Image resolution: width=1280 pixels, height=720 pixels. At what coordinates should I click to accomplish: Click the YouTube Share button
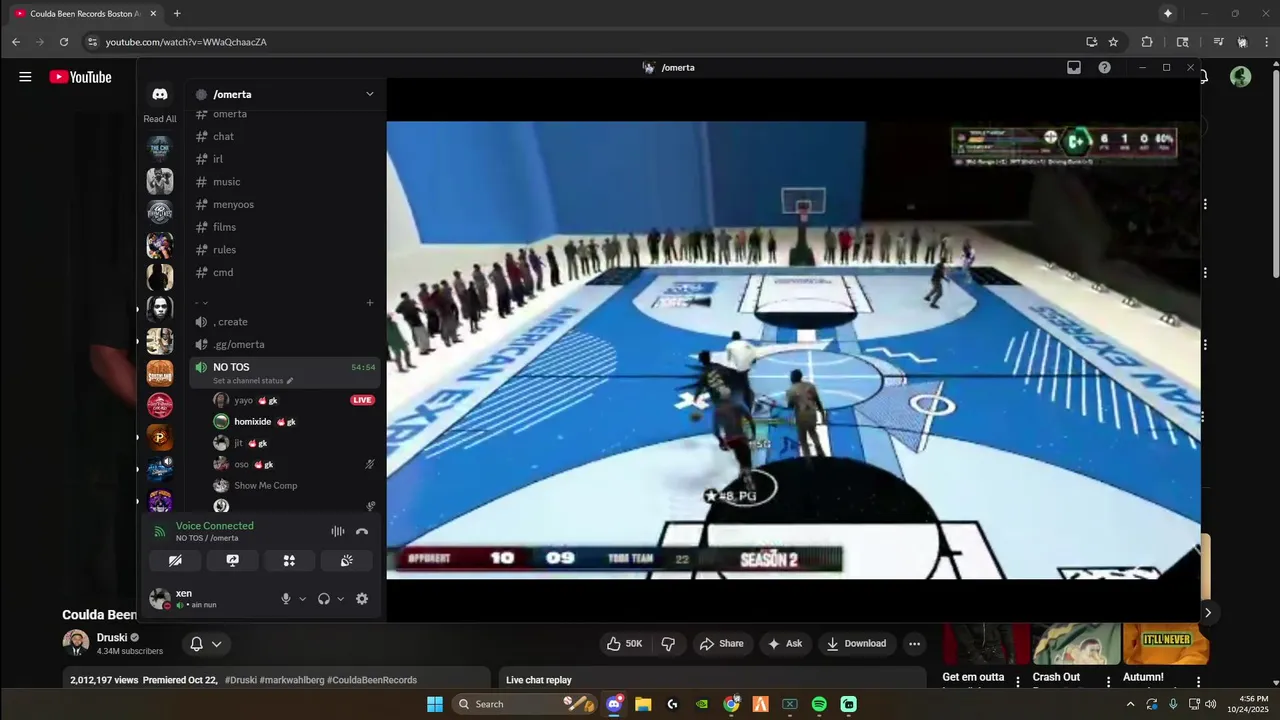click(x=721, y=644)
